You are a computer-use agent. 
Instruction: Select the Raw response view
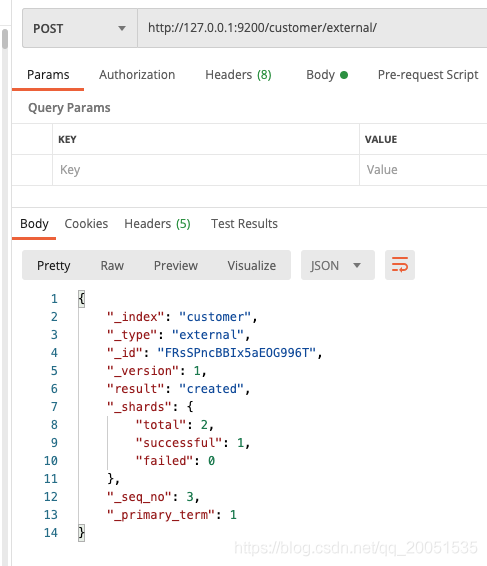pos(112,265)
